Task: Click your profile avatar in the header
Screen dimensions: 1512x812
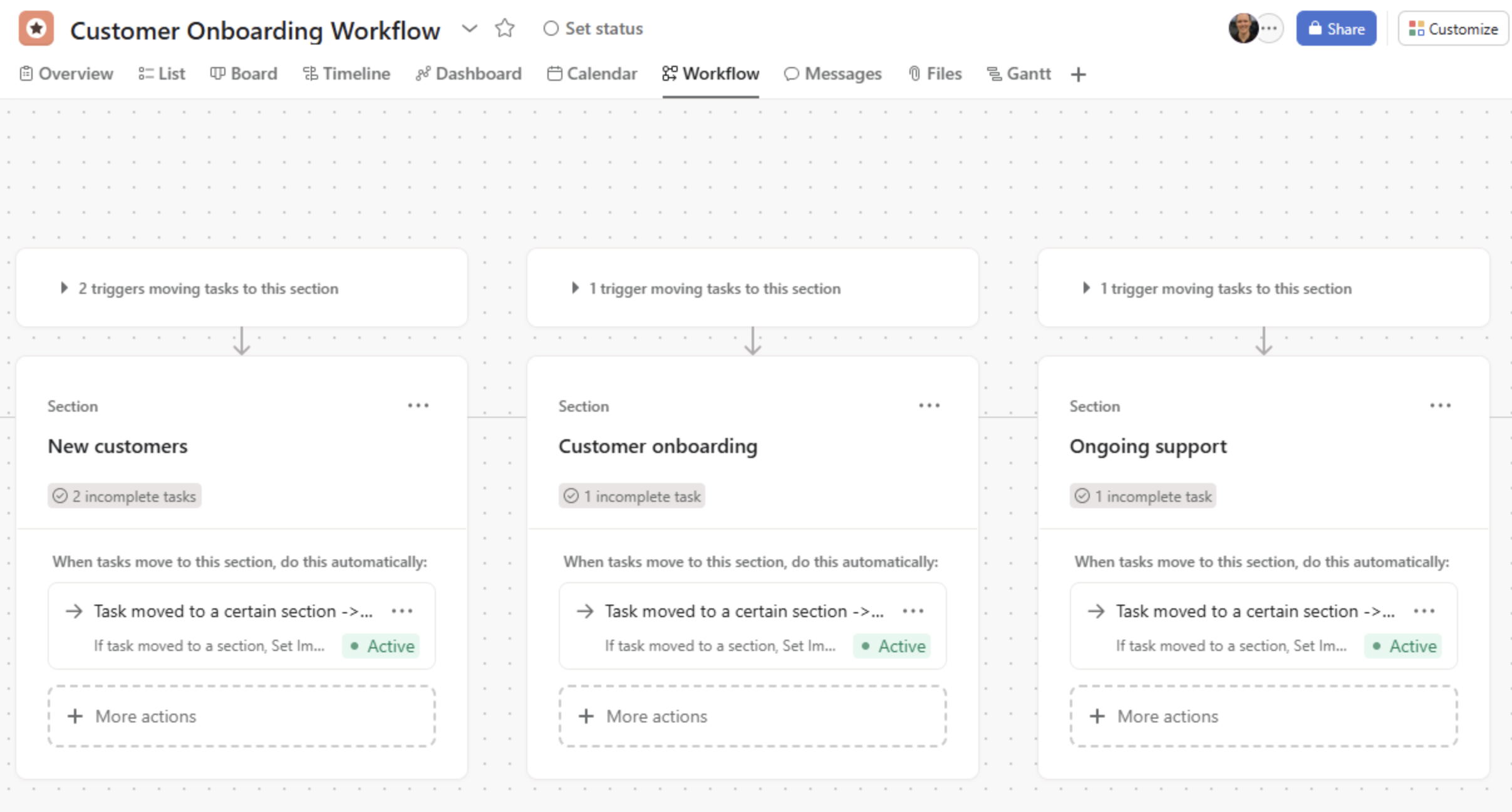Action: click(x=1243, y=28)
